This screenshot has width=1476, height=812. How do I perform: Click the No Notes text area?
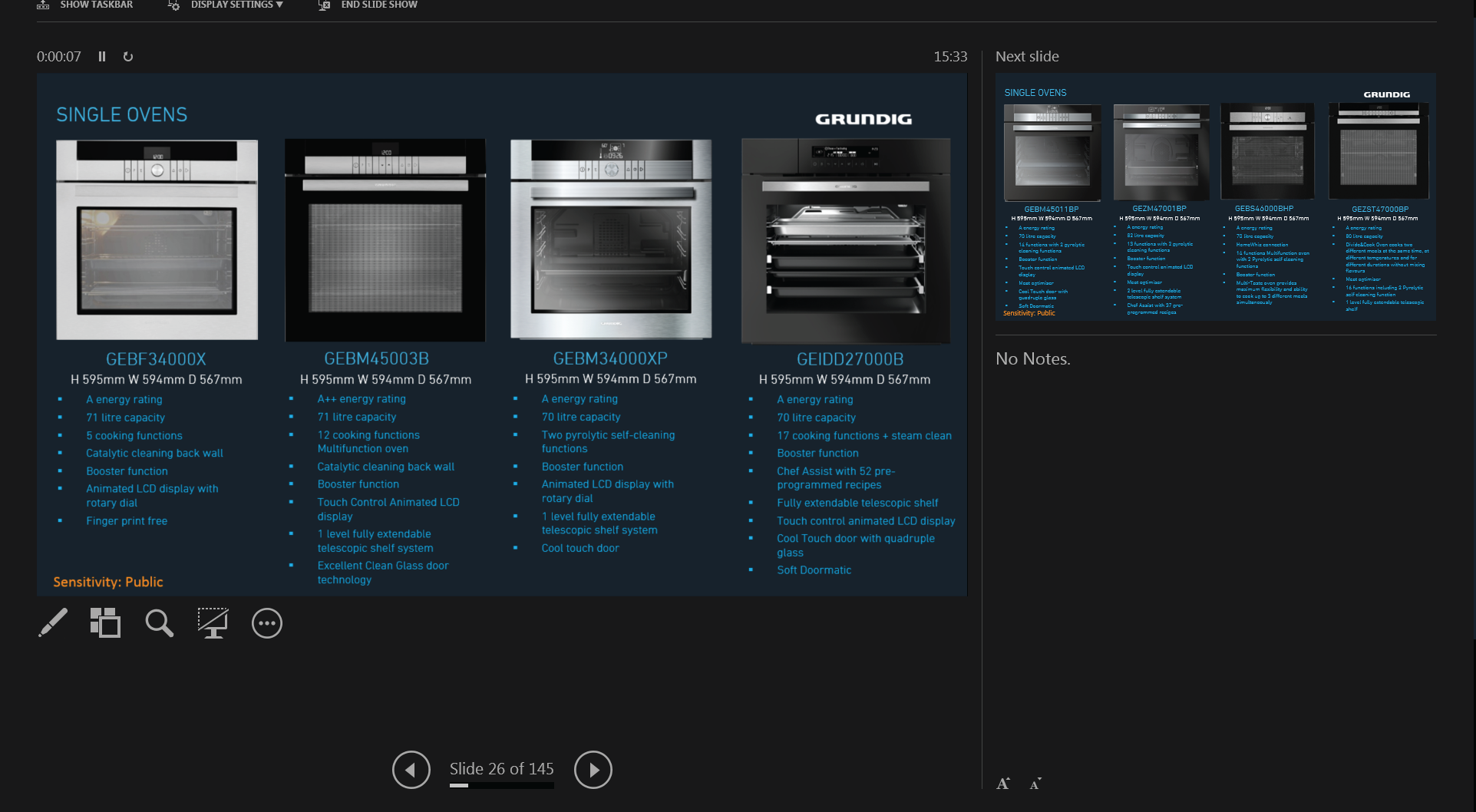[x=1032, y=359]
